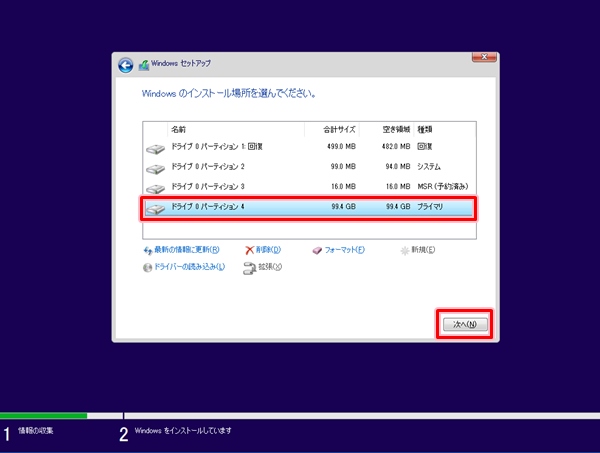Select row ドライブ 0 パーティション 4
The width and height of the screenshot is (600, 453).
tap(309, 207)
